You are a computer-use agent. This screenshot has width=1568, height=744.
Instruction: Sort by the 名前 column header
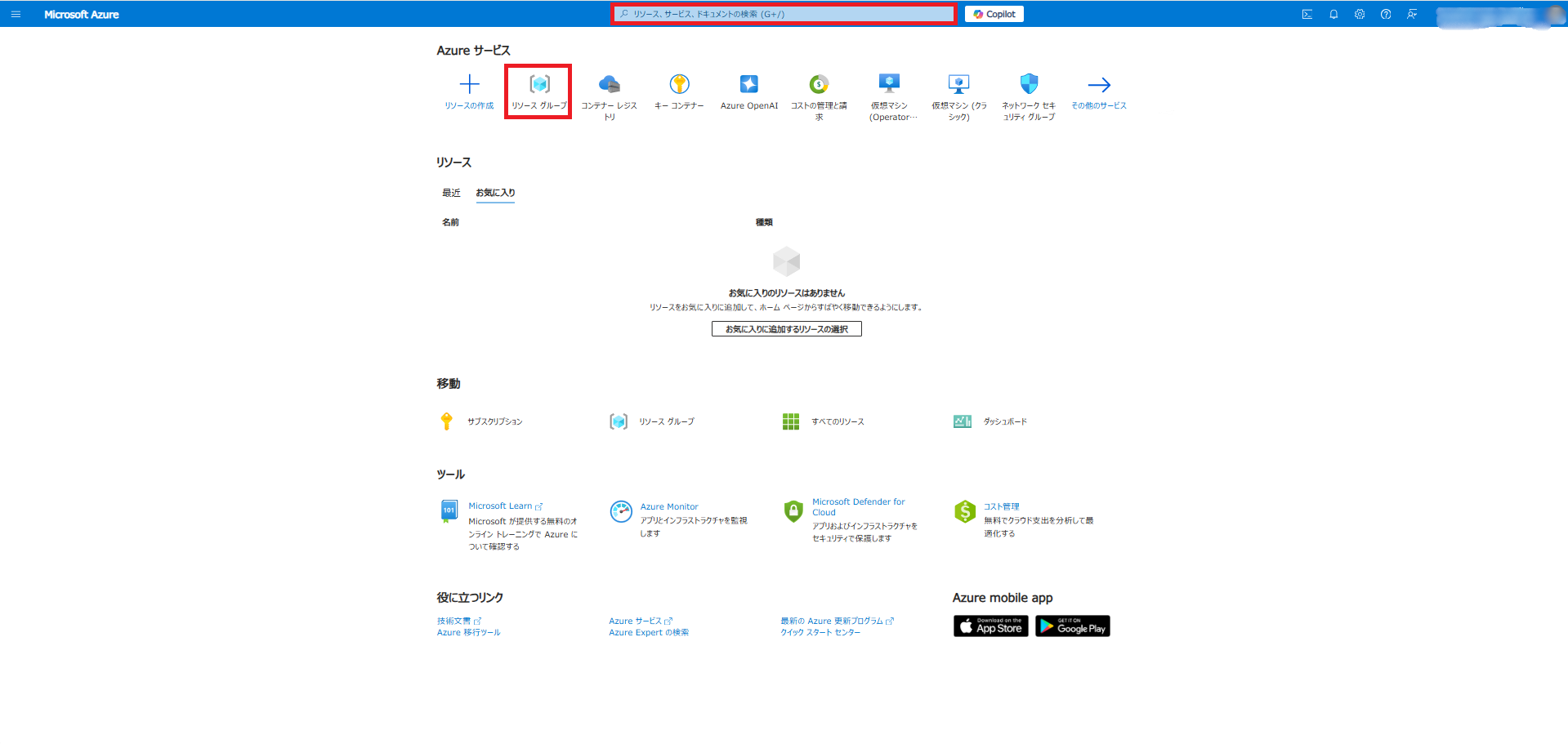[450, 222]
